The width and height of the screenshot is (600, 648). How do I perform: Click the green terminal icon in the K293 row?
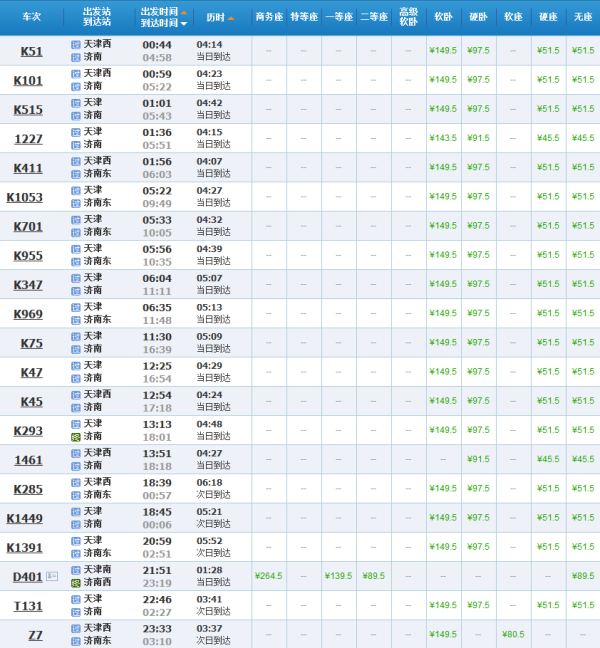coord(76,437)
